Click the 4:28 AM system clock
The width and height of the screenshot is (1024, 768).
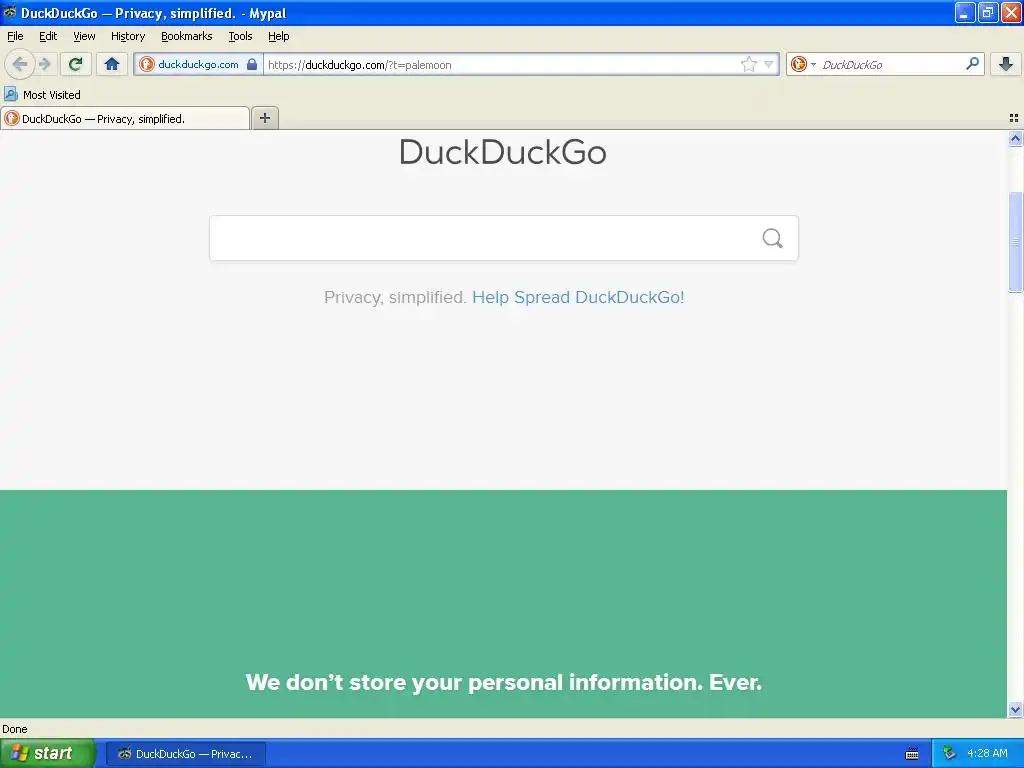pos(987,754)
